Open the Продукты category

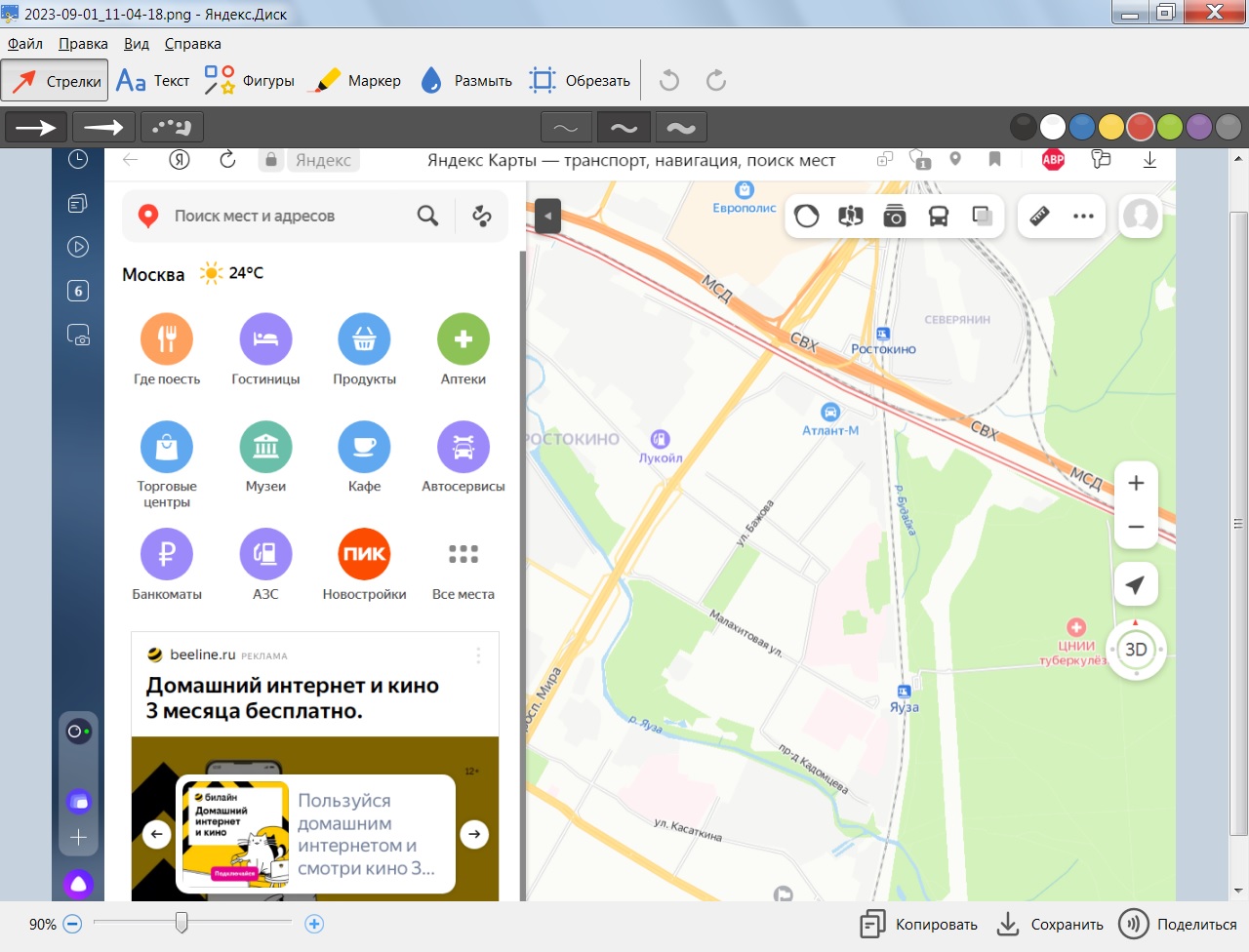pyautogui.click(x=364, y=350)
